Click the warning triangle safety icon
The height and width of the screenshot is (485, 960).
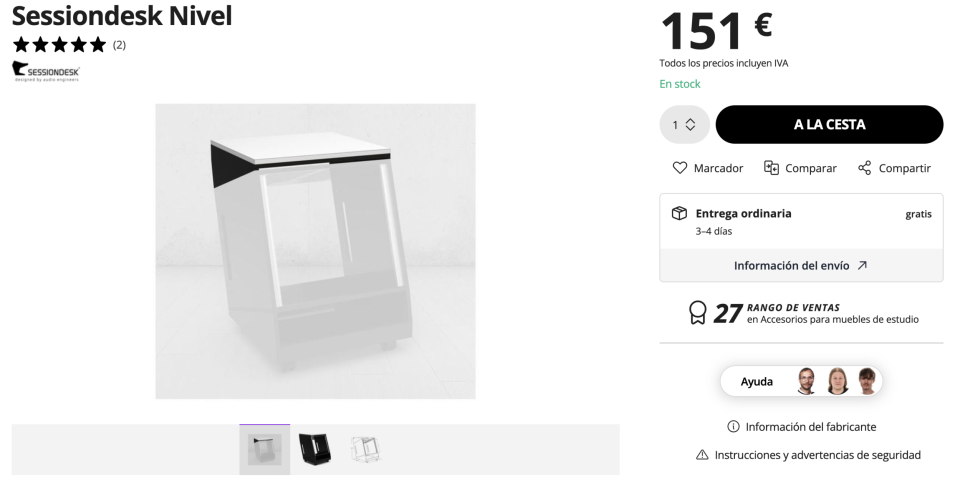pyautogui.click(x=702, y=455)
